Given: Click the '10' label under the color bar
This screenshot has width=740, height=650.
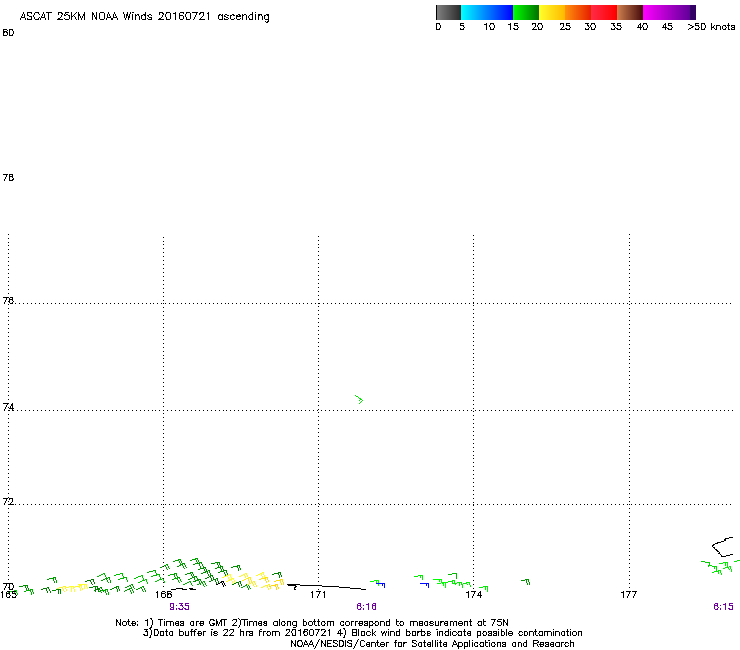Looking at the screenshot, I should 489,27.
